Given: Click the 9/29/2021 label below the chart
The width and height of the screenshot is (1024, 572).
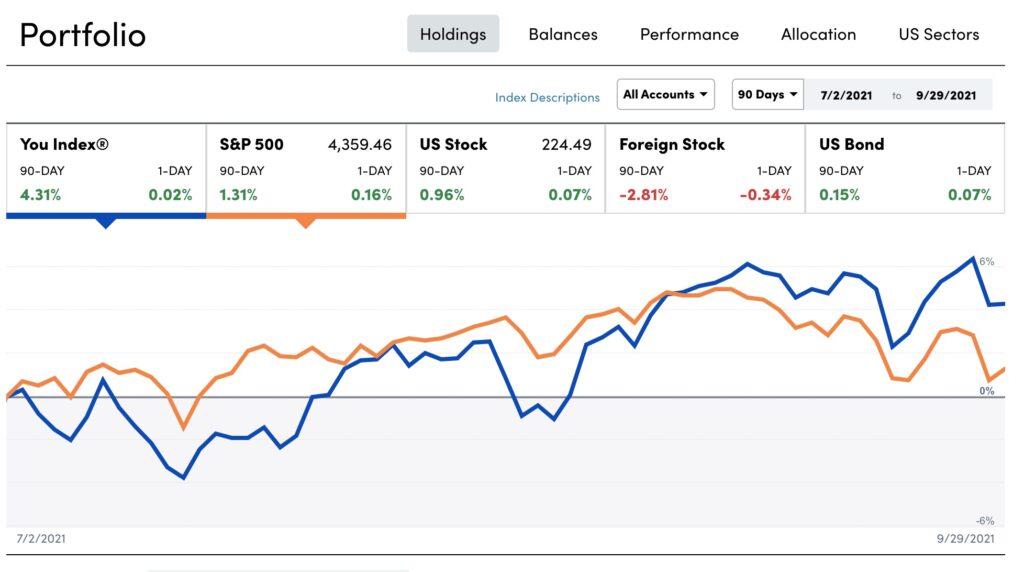Looking at the screenshot, I should [x=965, y=539].
